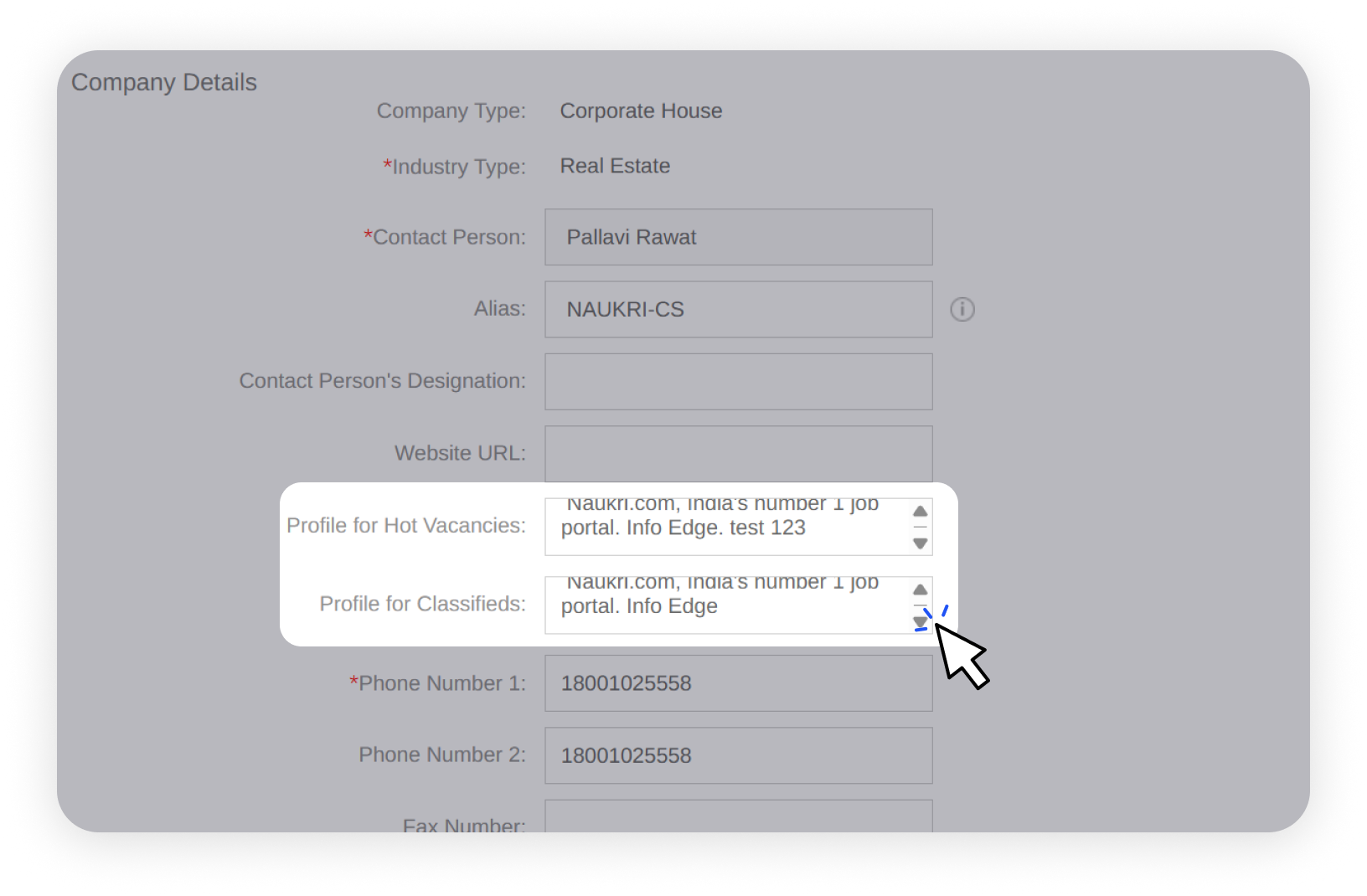Click the Phone Number 2 field
The width and height of the screenshot is (1367, 896).
pos(738,755)
